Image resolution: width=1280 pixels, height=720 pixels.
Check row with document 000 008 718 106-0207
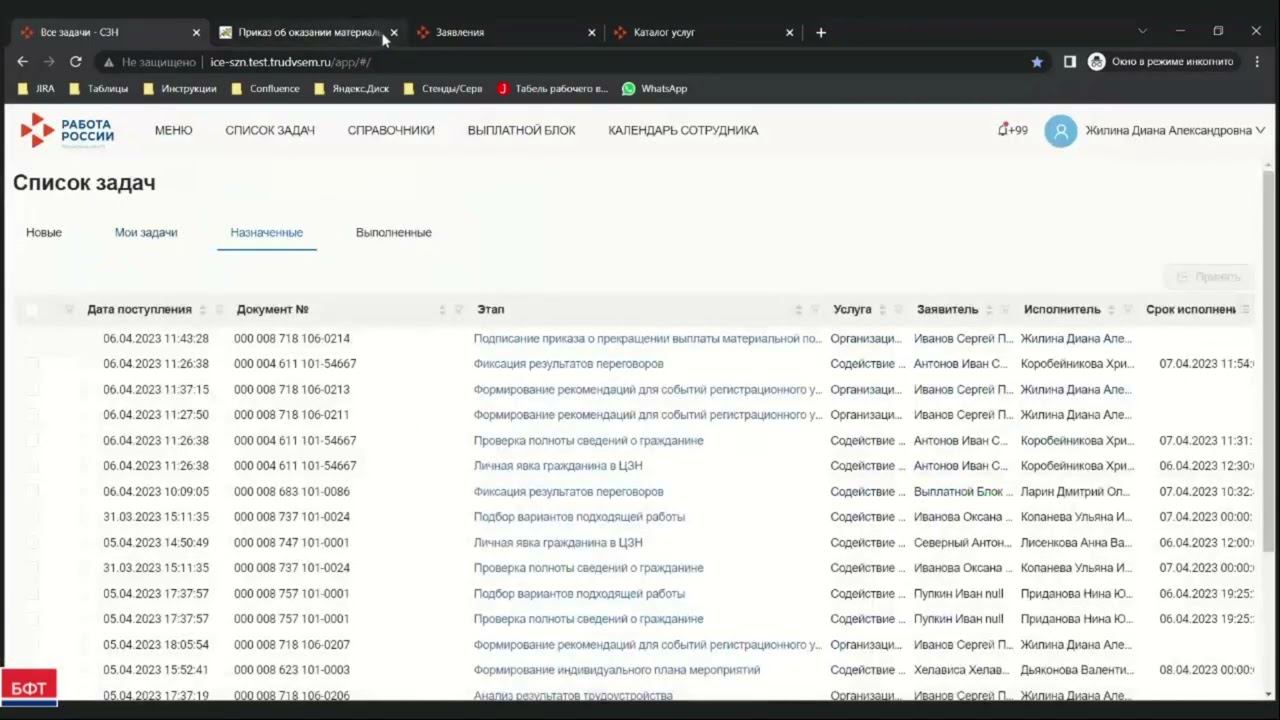tap(32, 645)
